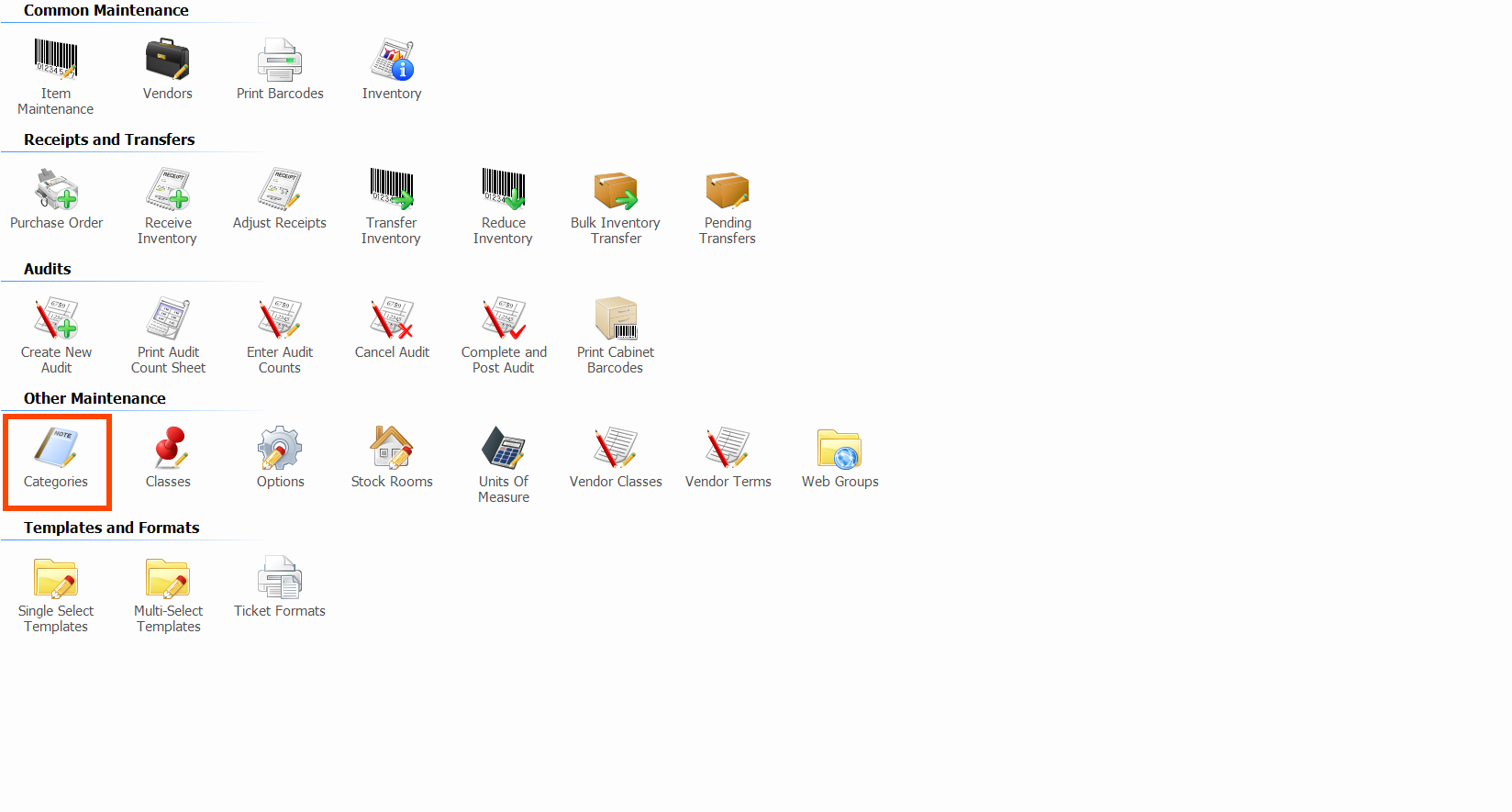
Task: Create a new Purchase Order
Action: click(56, 190)
